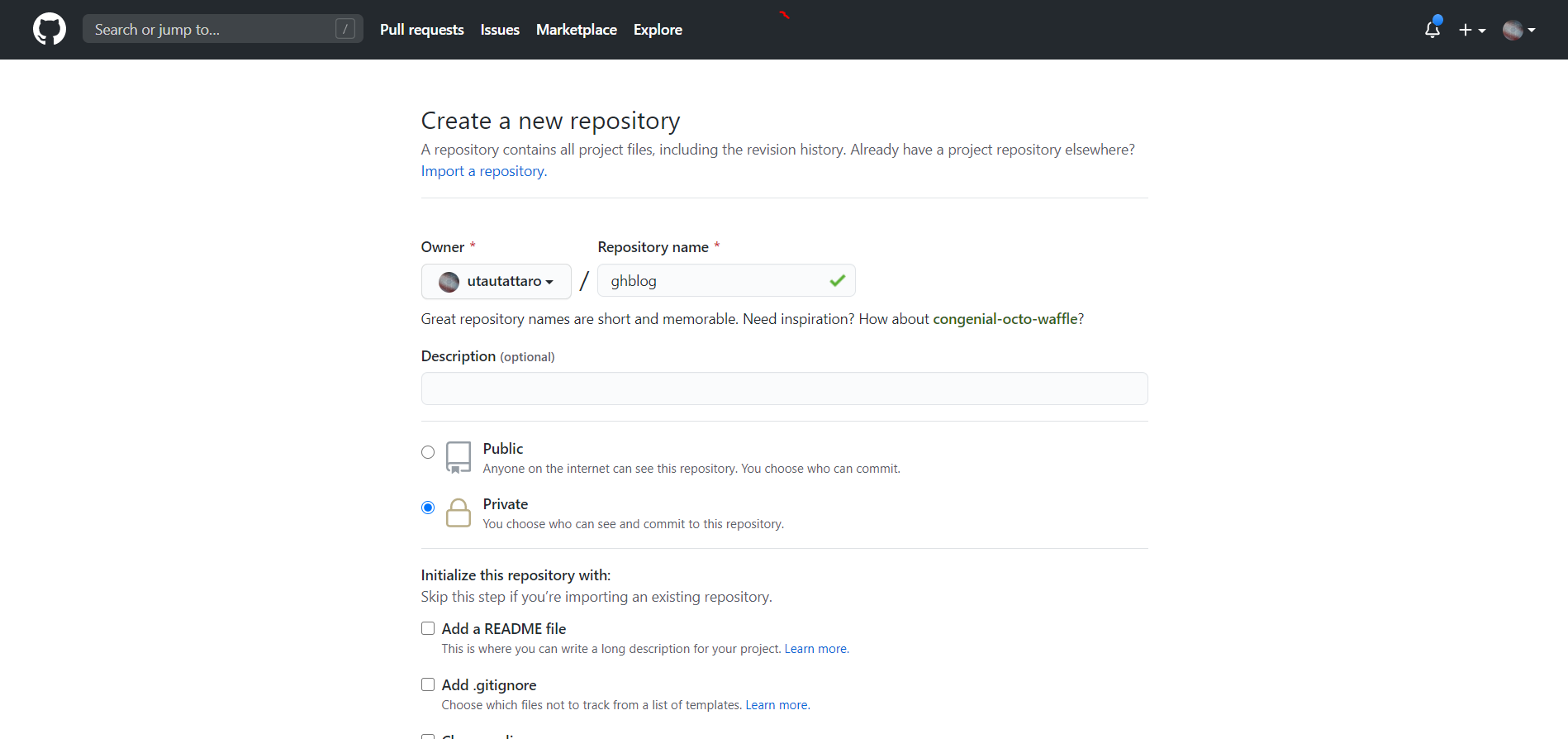The height and width of the screenshot is (739, 1568).
Task: Open Learn more link for README
Action: [815, 649]
